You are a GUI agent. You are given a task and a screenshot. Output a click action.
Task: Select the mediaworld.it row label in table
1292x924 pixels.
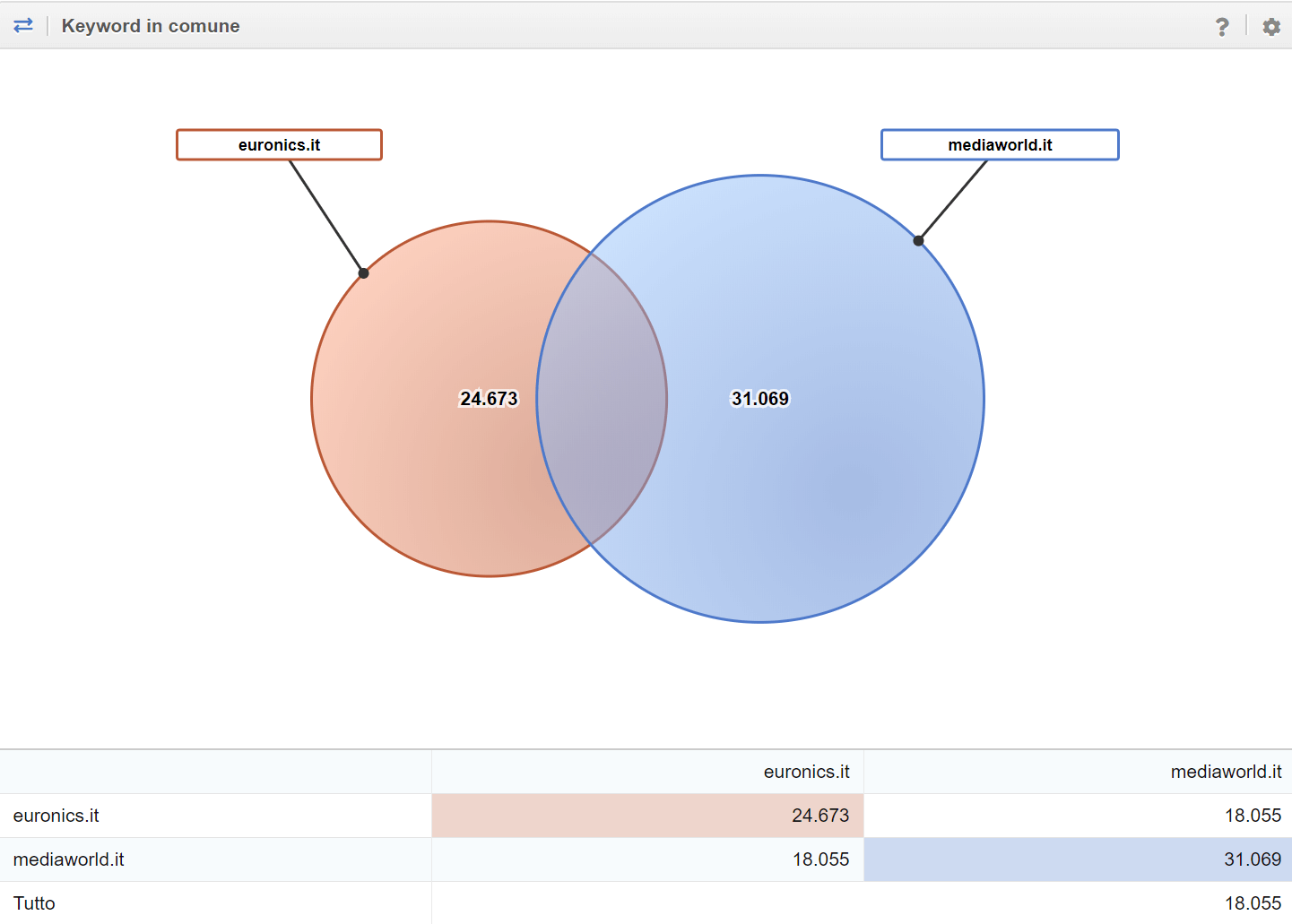[69, 859]
